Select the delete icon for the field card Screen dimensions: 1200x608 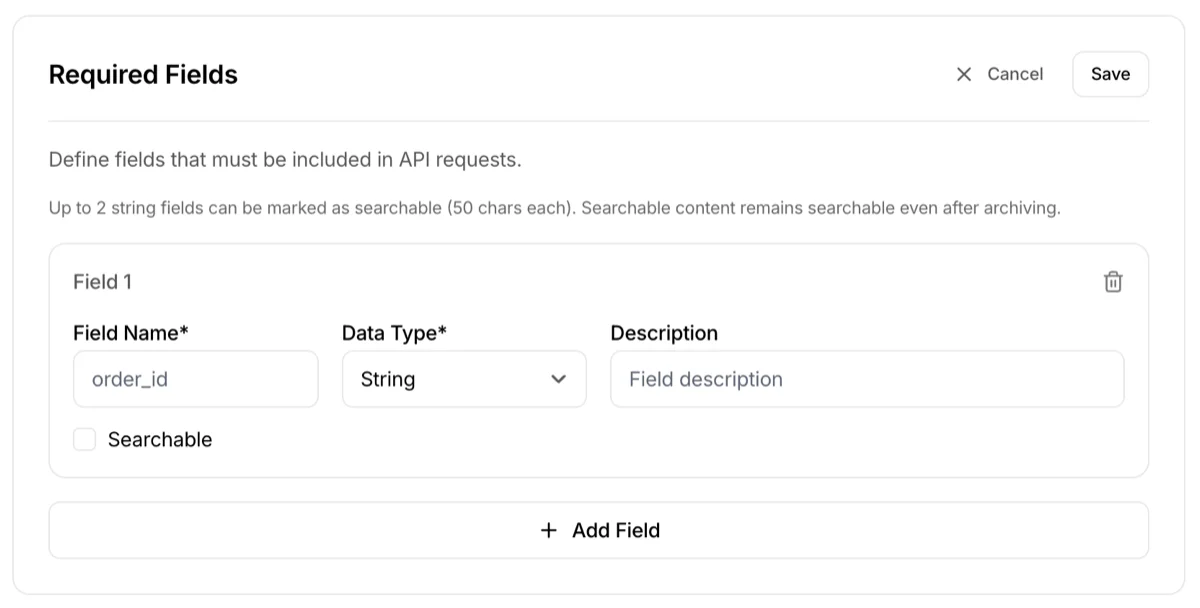pos(1113,281)
